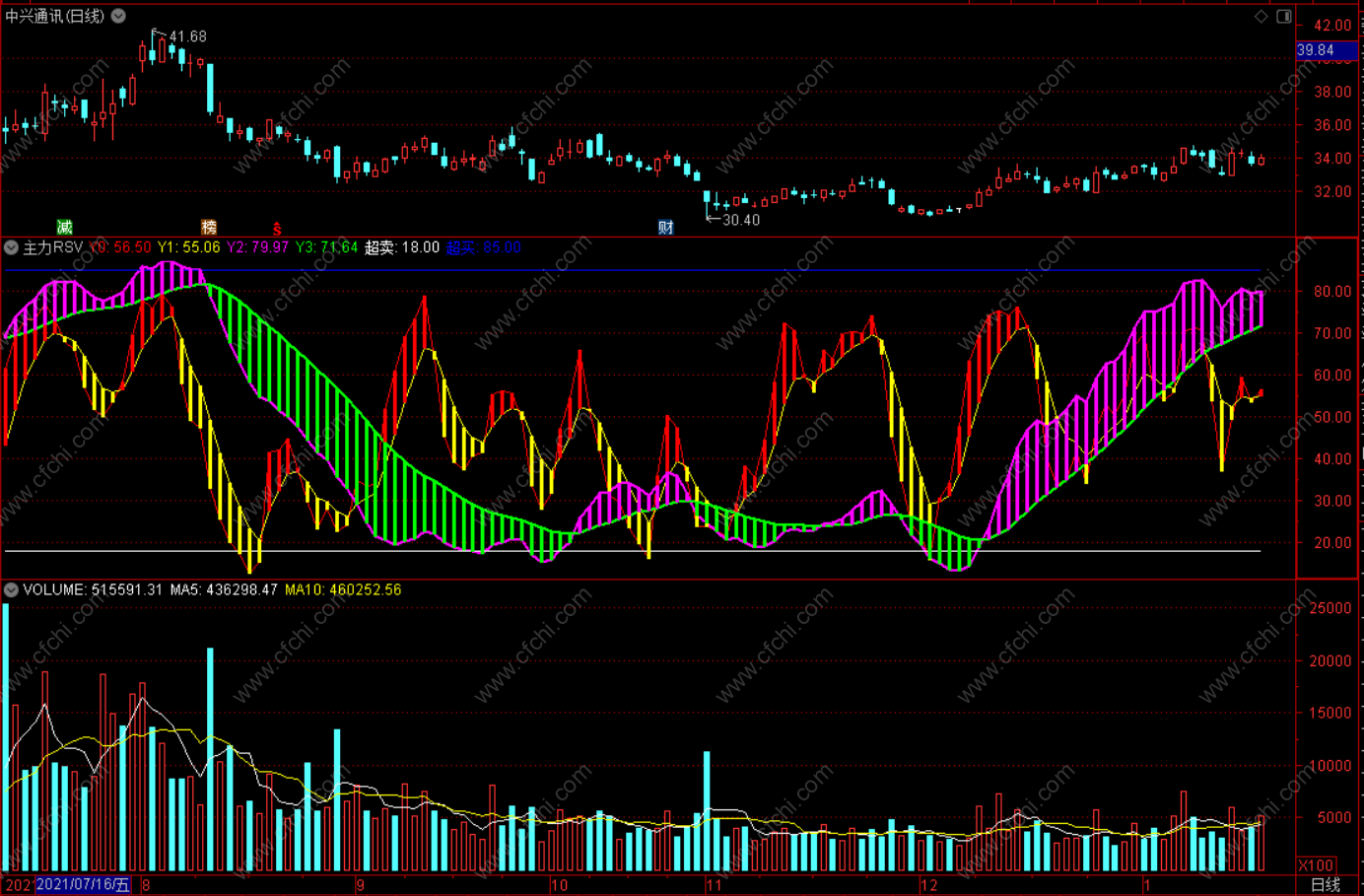Image resolution: width=1364 pixels, height=896 pixels.
Task: Click the Y0: 56.50 value
Action: point(120,247)
